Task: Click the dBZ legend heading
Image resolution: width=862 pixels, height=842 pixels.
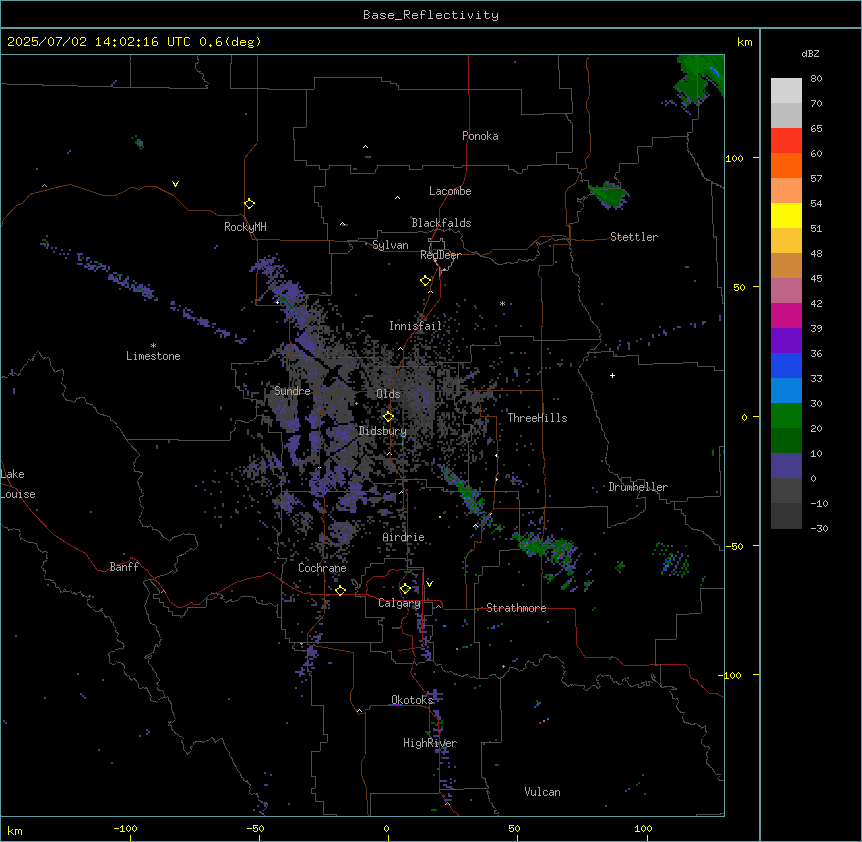Action: pyautogui.click(x=810, y=54)
